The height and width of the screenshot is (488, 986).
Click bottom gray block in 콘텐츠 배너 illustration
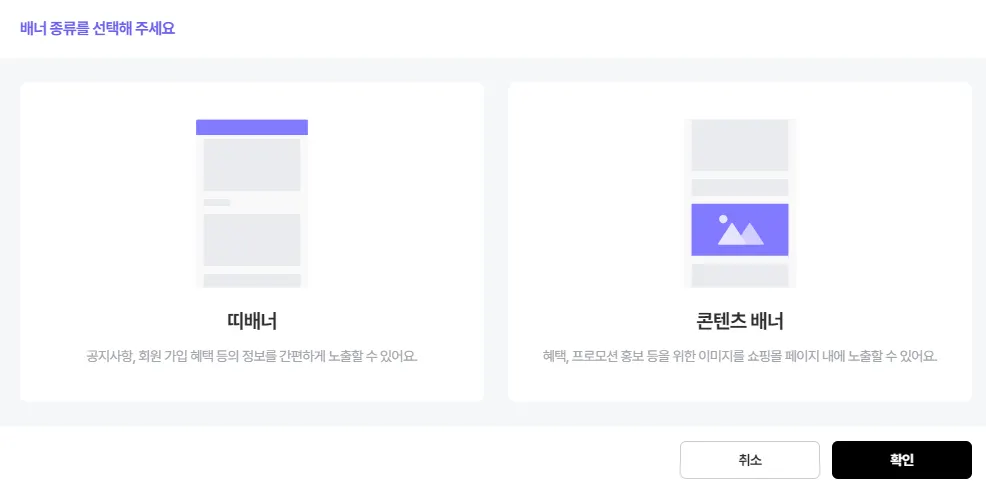point(740,275)
